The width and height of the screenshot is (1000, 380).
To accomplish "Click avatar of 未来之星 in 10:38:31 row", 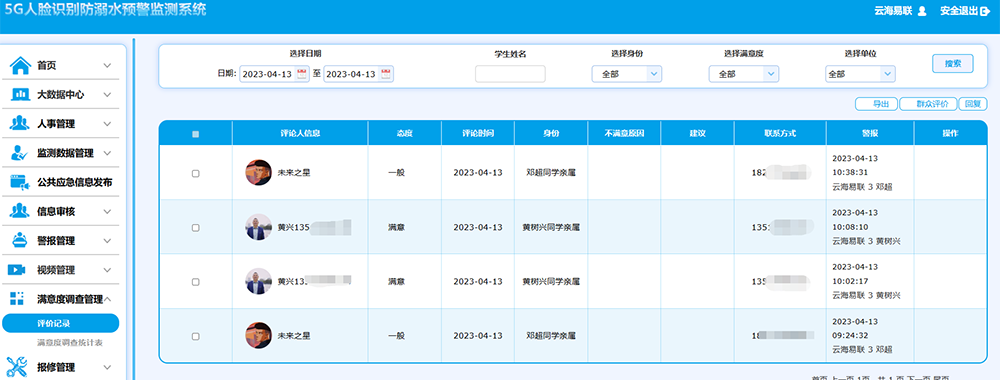I will coord(258,172).
